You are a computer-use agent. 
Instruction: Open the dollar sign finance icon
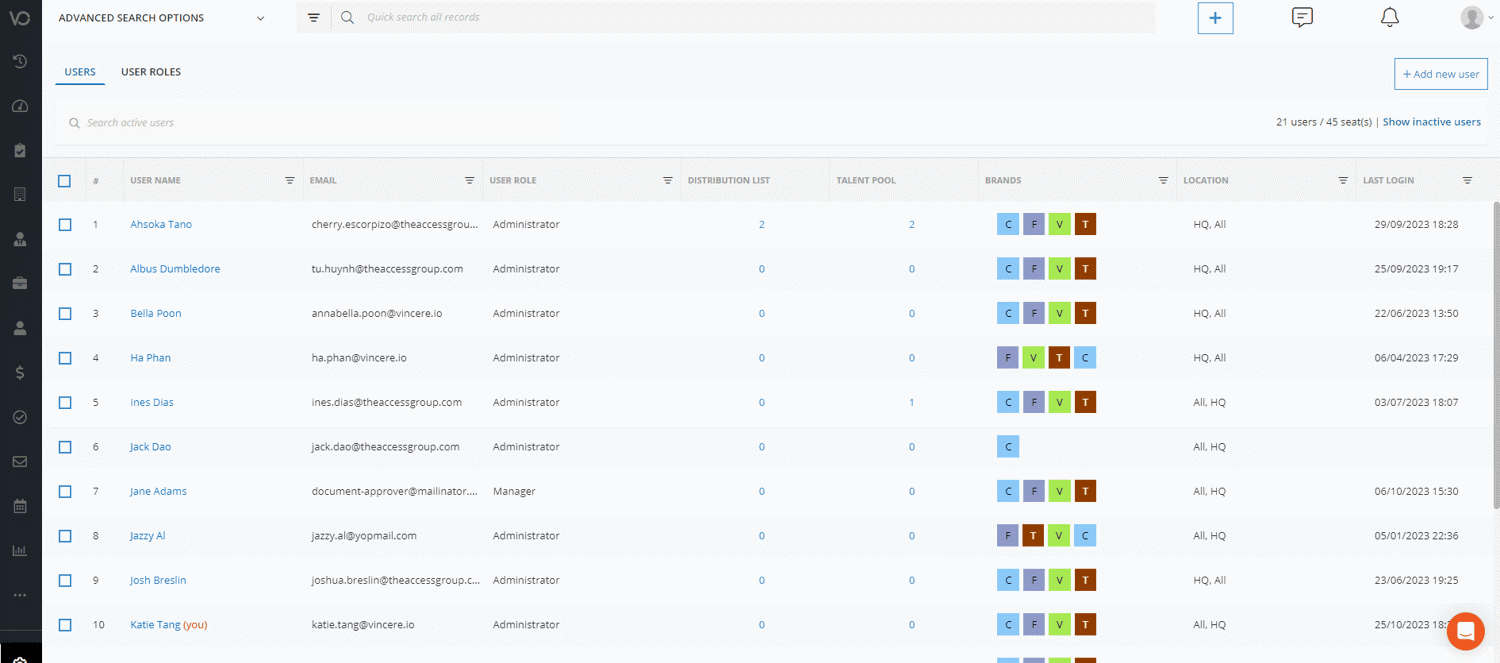[20, 372]
